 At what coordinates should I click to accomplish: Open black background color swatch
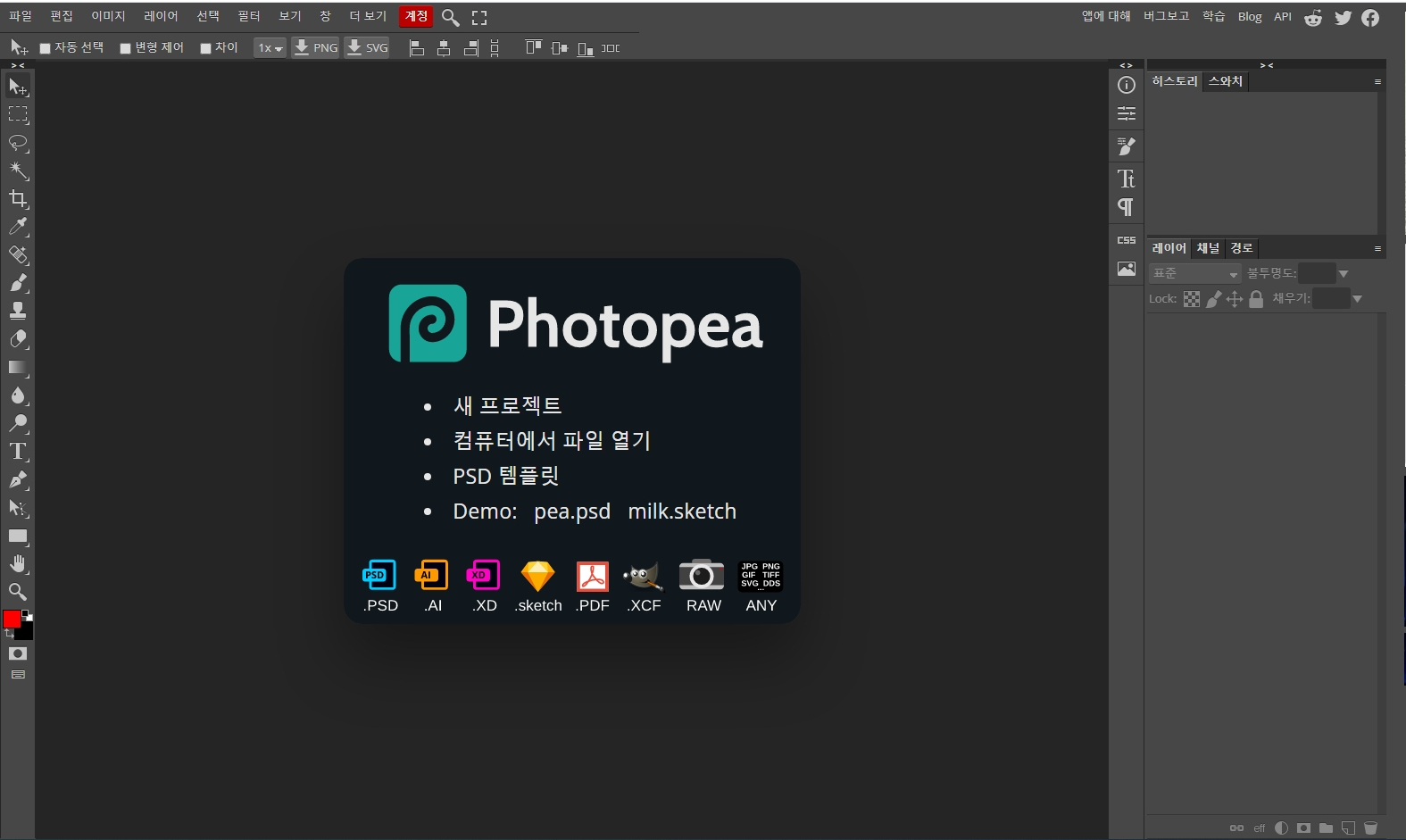pos(26,632)
